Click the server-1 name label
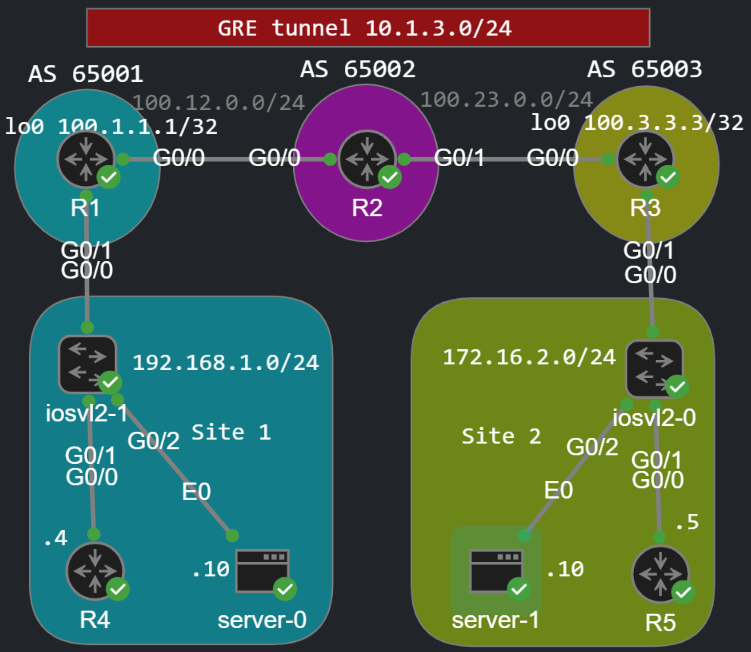 click(495, 620)
